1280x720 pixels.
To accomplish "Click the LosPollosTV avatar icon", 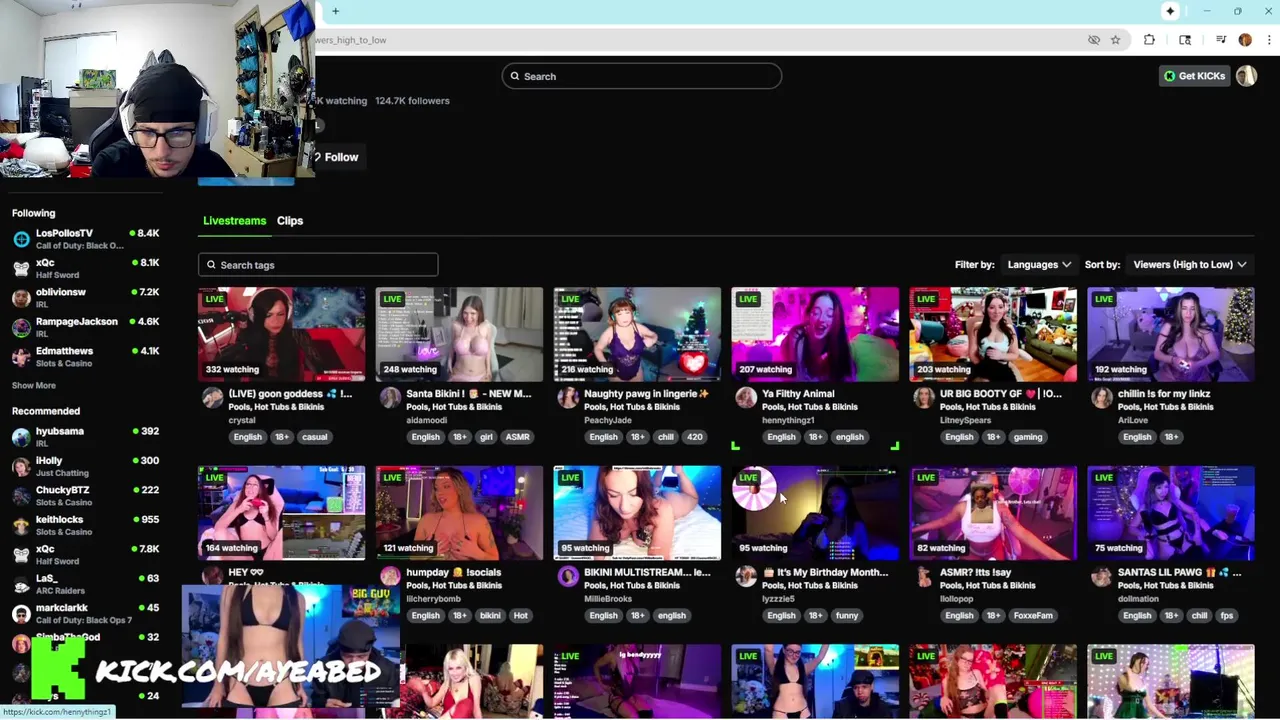I will tap(21, 239).
